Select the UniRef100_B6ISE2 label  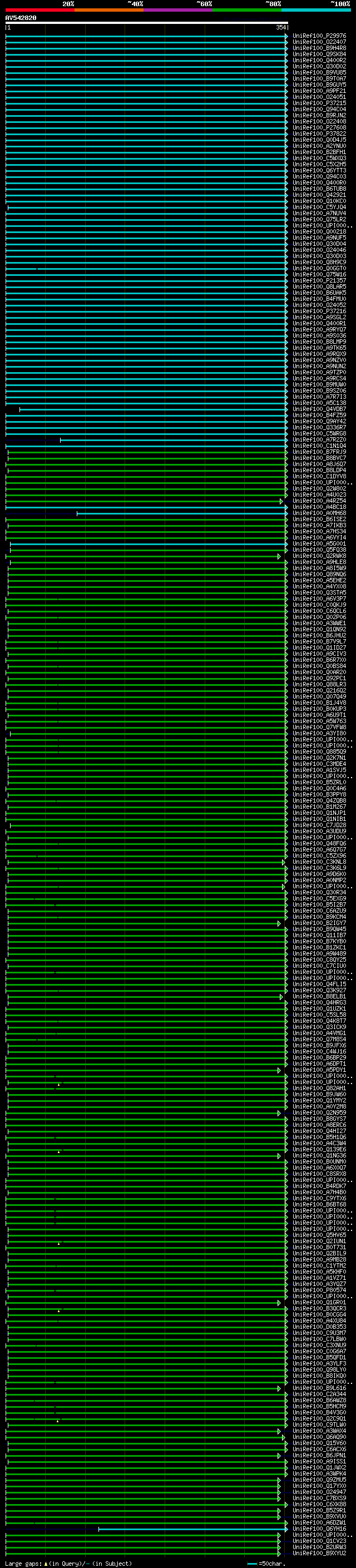click(319, 519)
